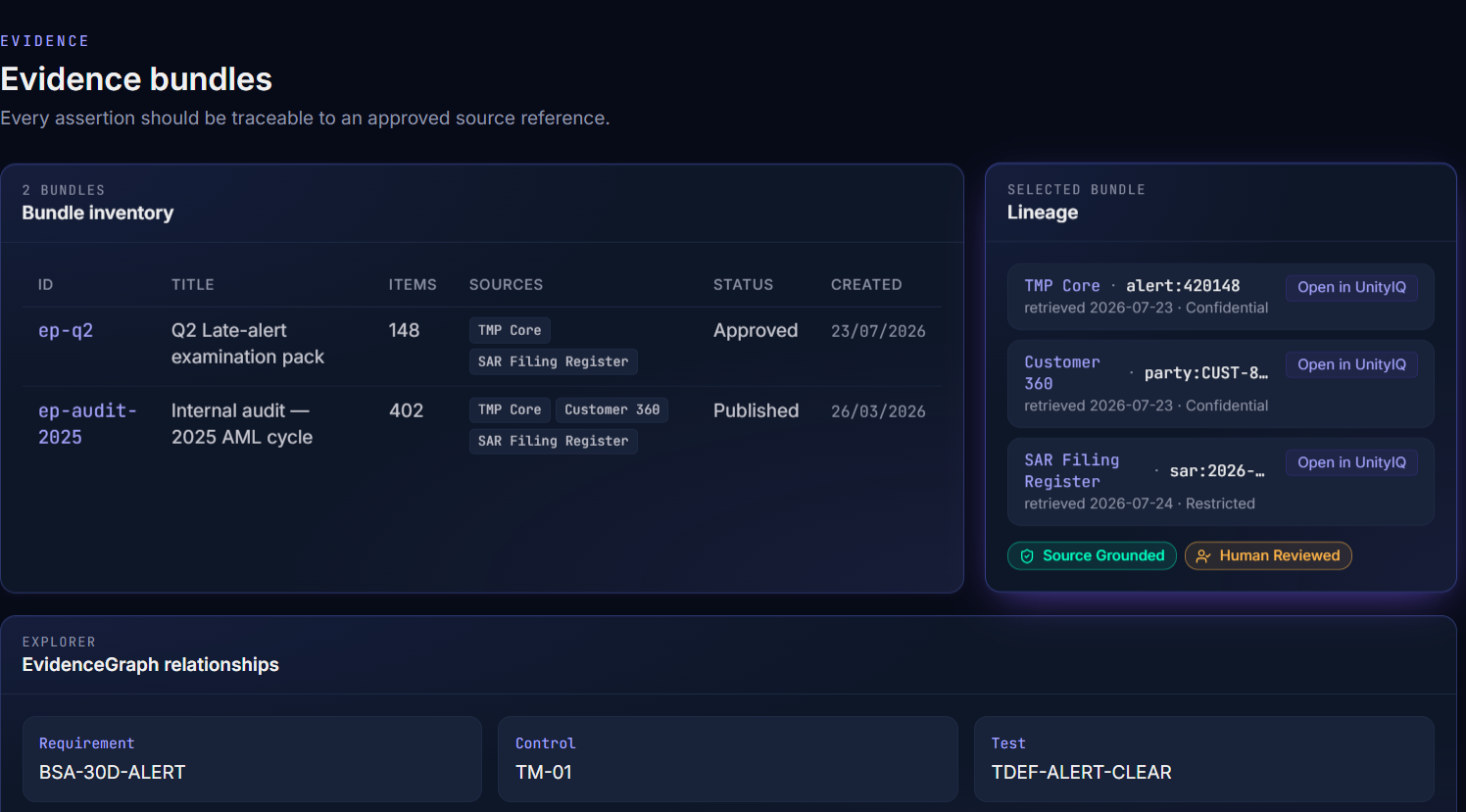Open the Requirement BSA-30D-ALERT card

(252, 759)
